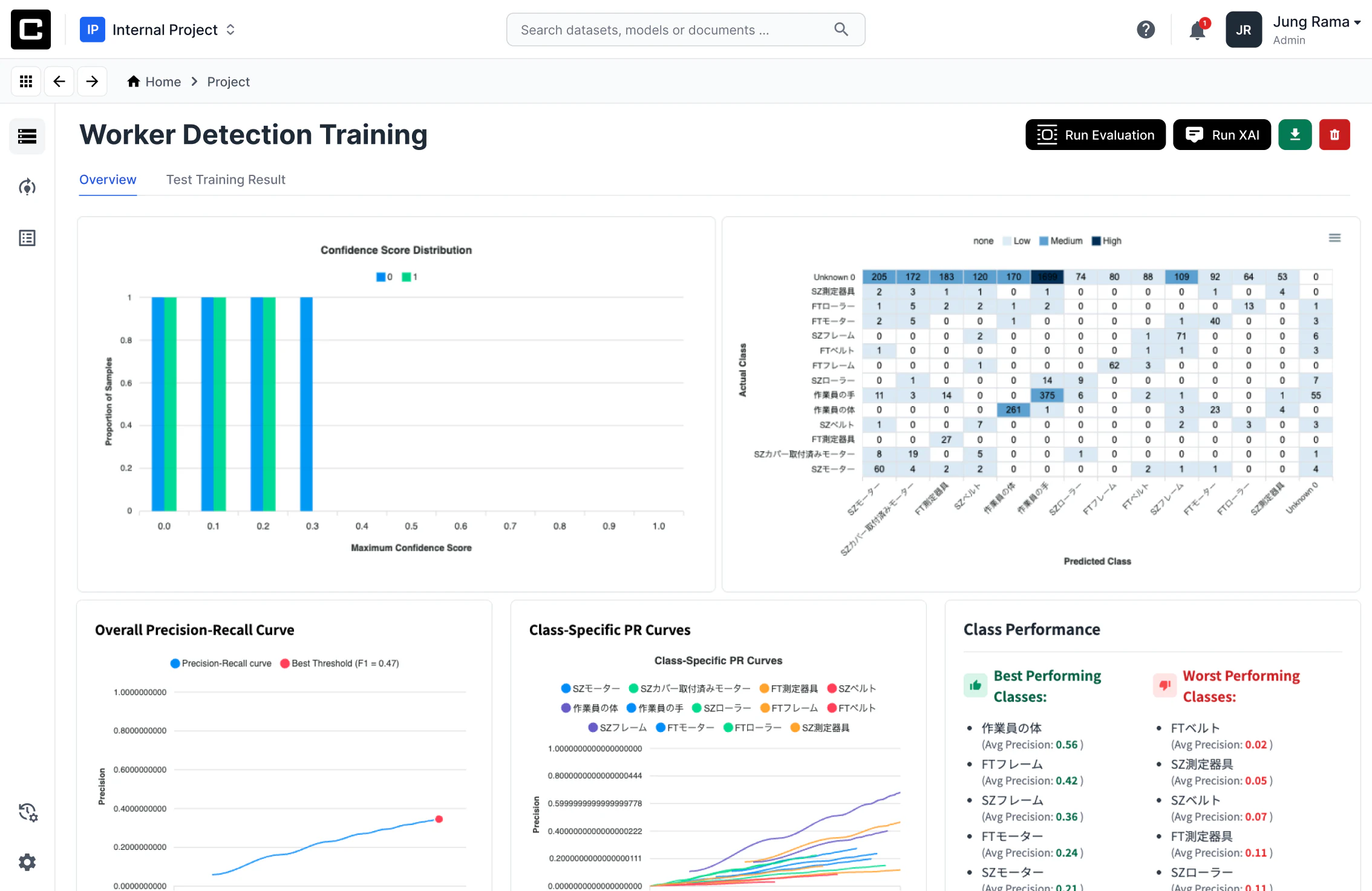Click the Run XAI button
1372x891 pixels.
1222,134
